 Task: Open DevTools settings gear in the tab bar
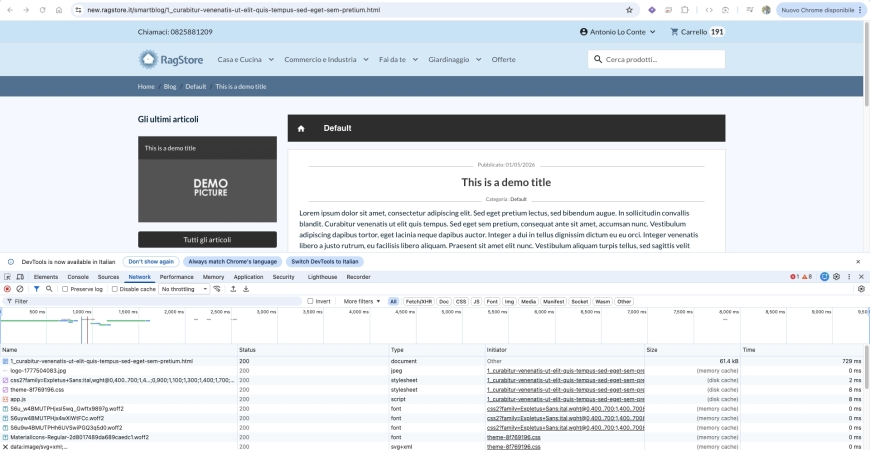coord(837,276)
